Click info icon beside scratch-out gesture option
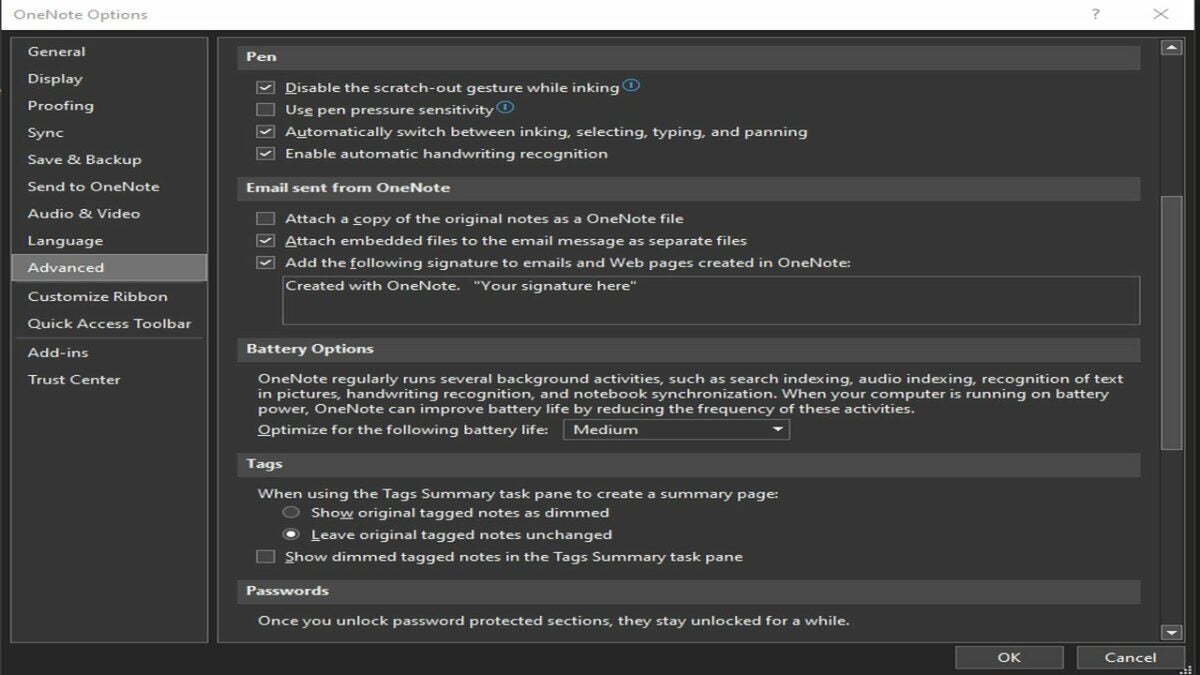 pyautogui.click(x=631, y=86)
